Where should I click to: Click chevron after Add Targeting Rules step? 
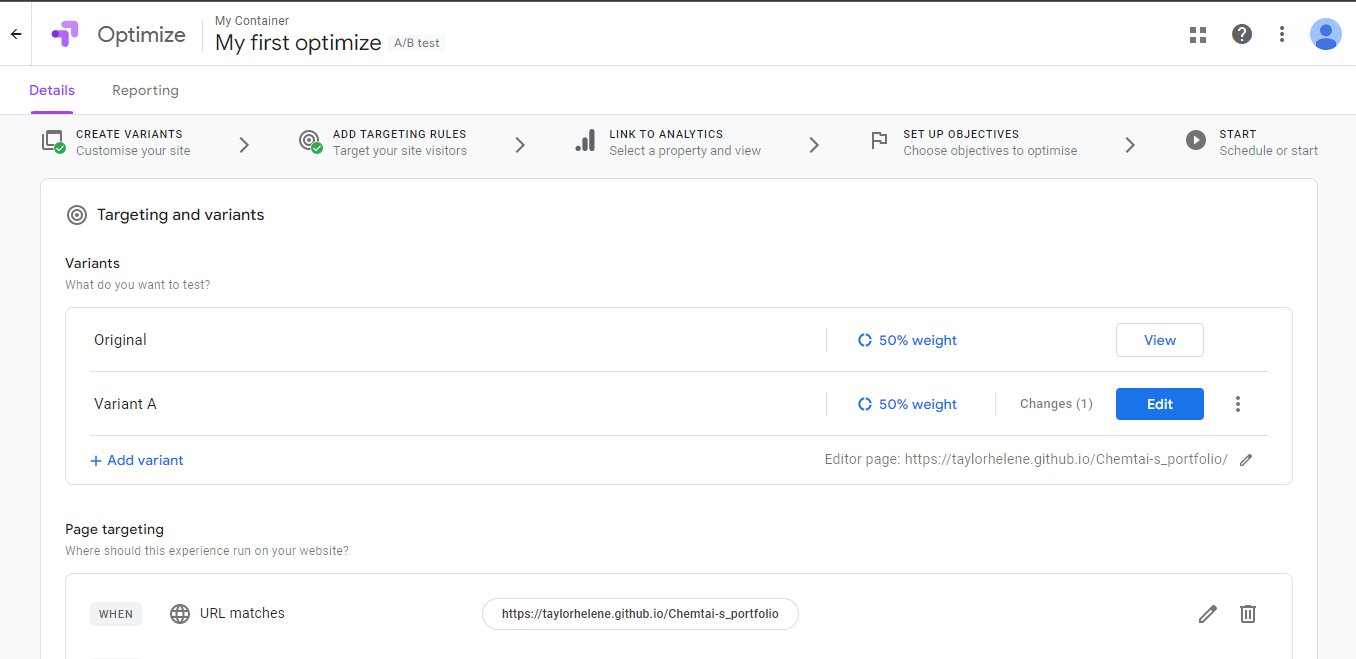point(520,145)
